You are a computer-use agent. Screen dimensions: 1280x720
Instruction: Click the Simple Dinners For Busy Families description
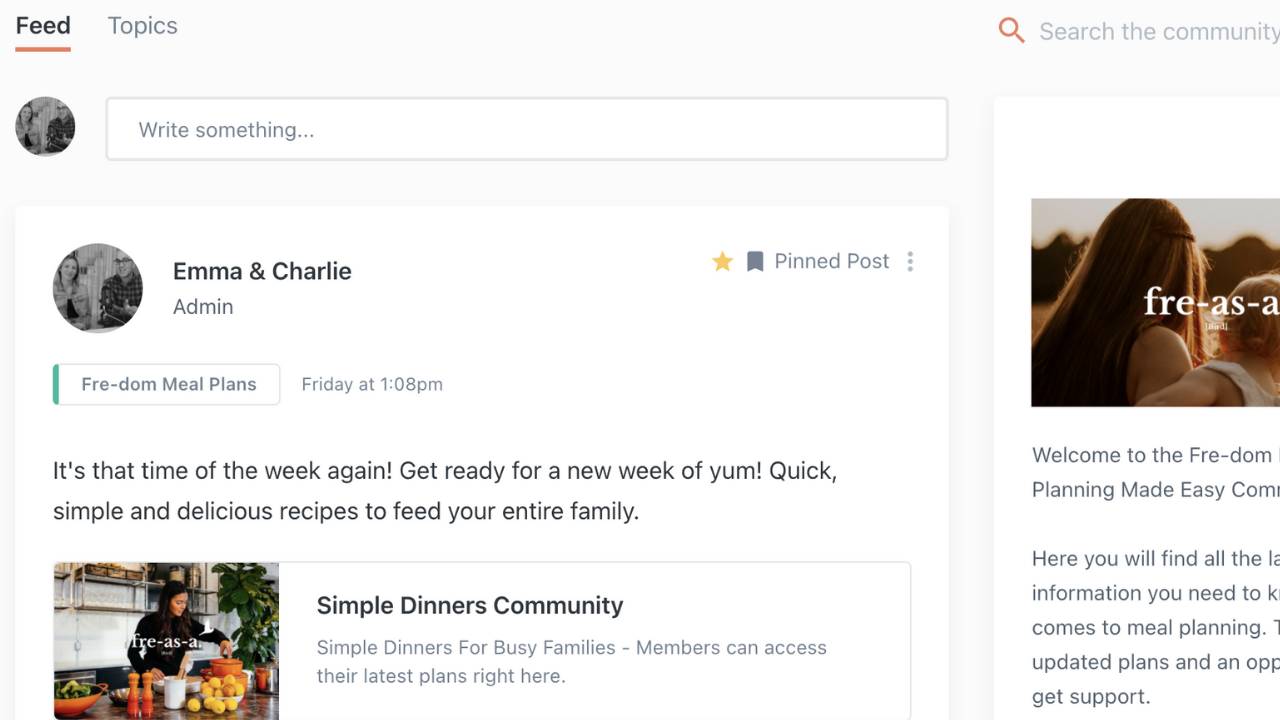point(572,661)
